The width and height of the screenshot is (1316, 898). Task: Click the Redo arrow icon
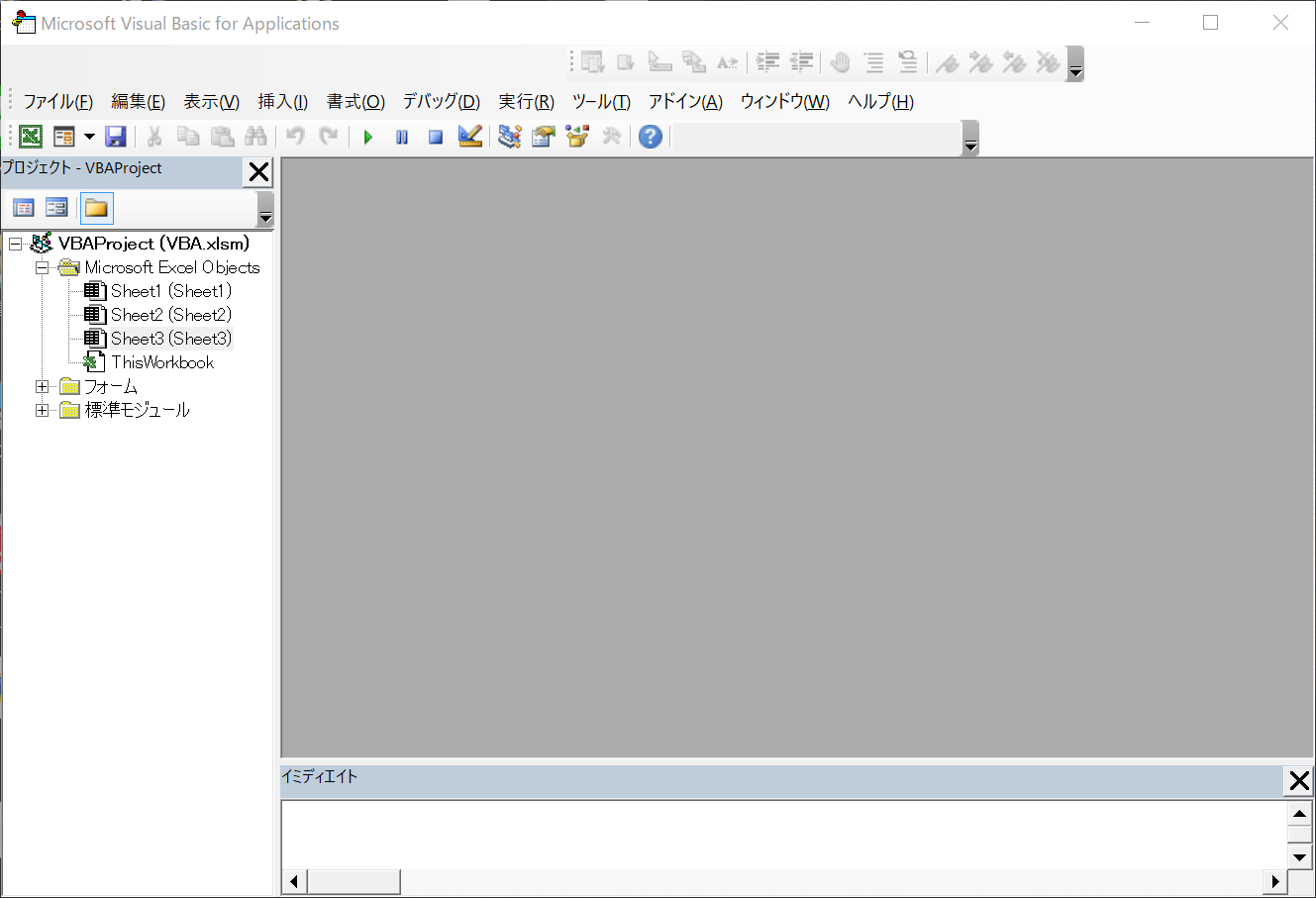pos(330,137)
